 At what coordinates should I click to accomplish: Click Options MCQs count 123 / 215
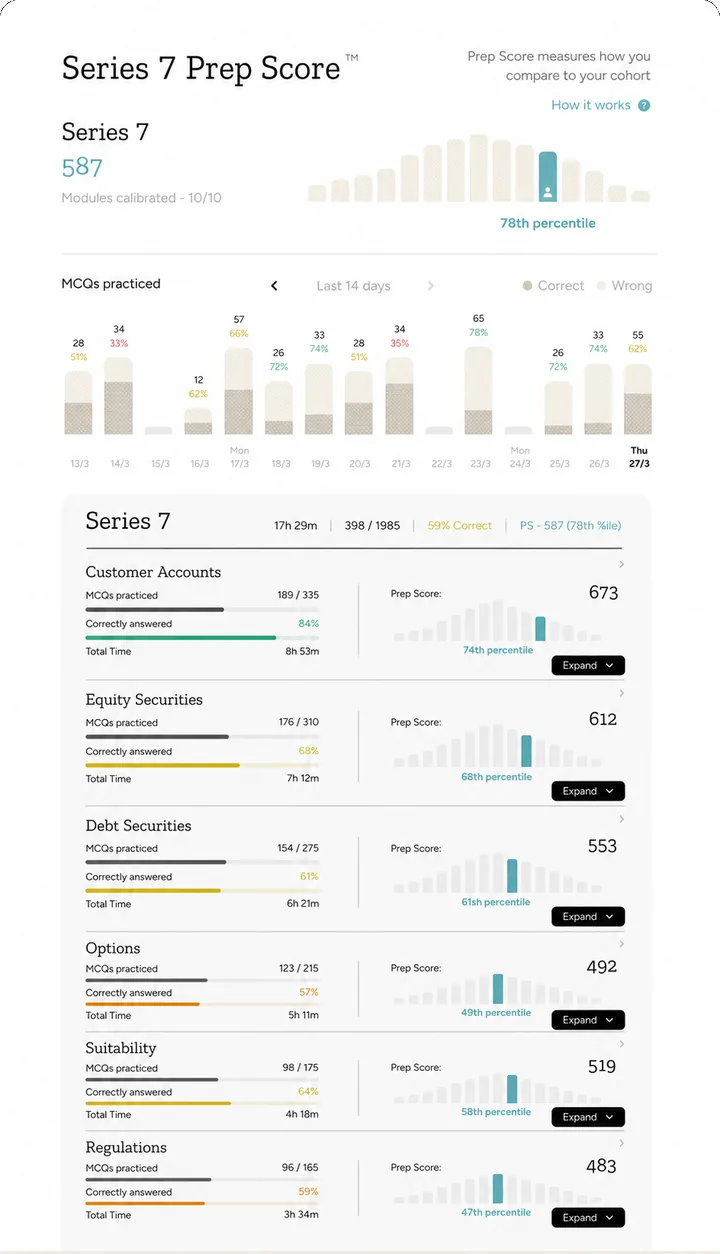click(299, 969)
